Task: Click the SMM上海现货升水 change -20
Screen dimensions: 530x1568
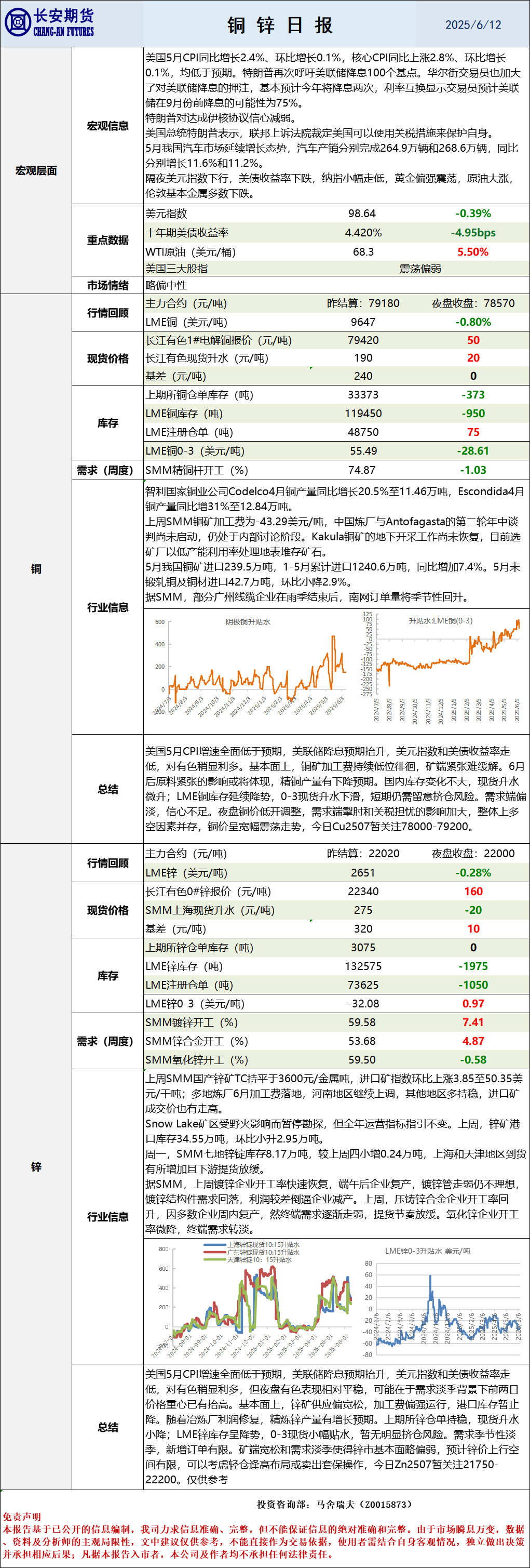Action: [x=473, y=910]
